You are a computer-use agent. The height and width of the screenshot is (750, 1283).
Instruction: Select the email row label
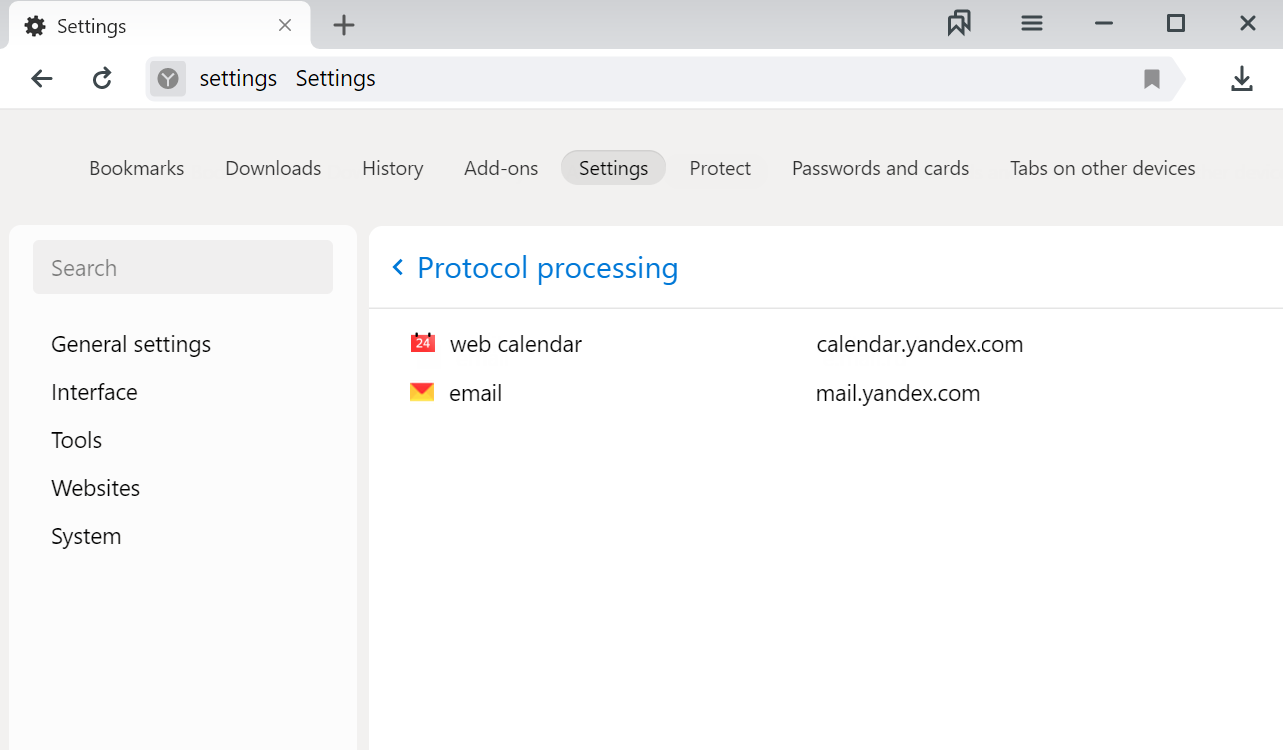click(x=476, y=393)
